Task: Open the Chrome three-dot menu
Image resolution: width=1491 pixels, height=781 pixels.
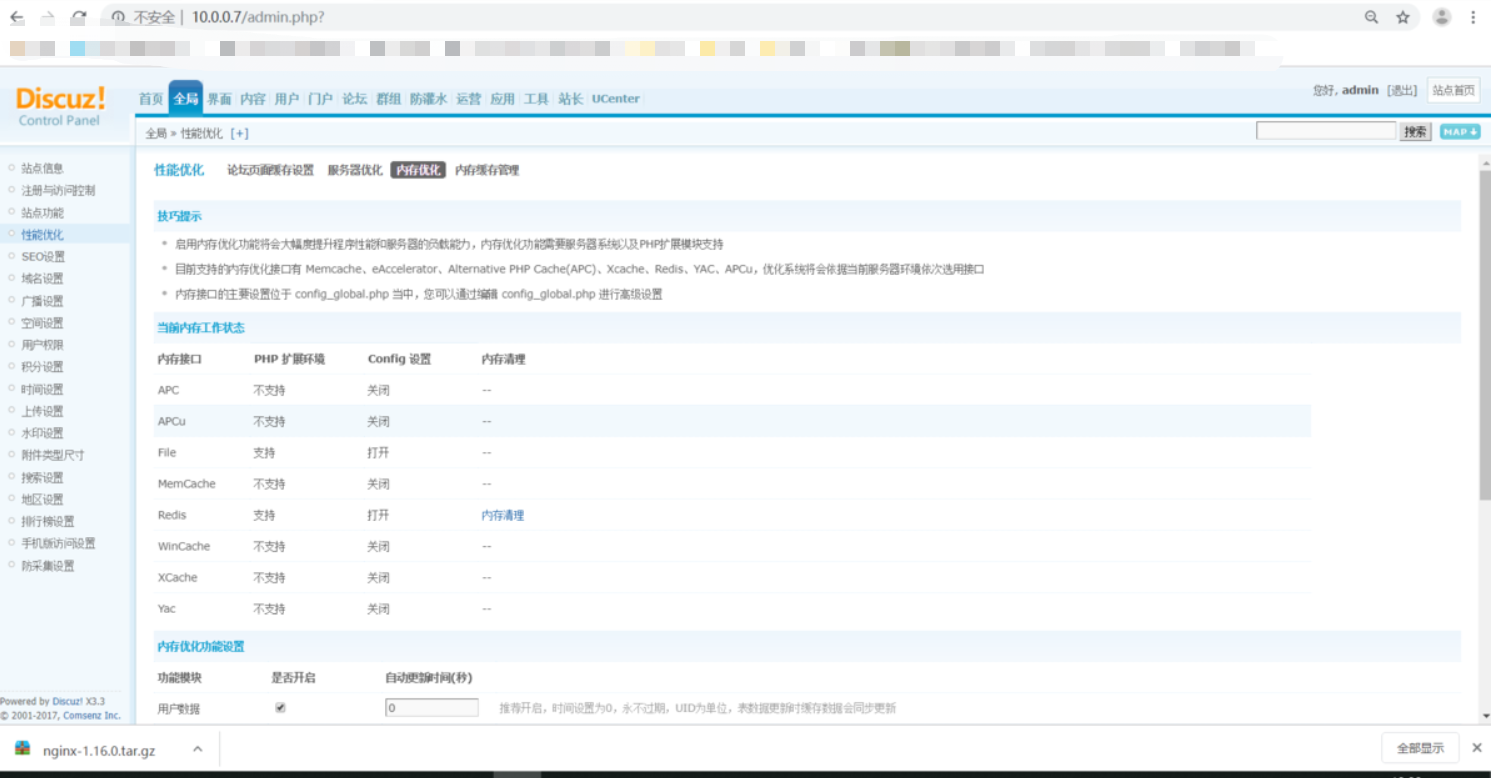Action: [x=1473, y=17]
